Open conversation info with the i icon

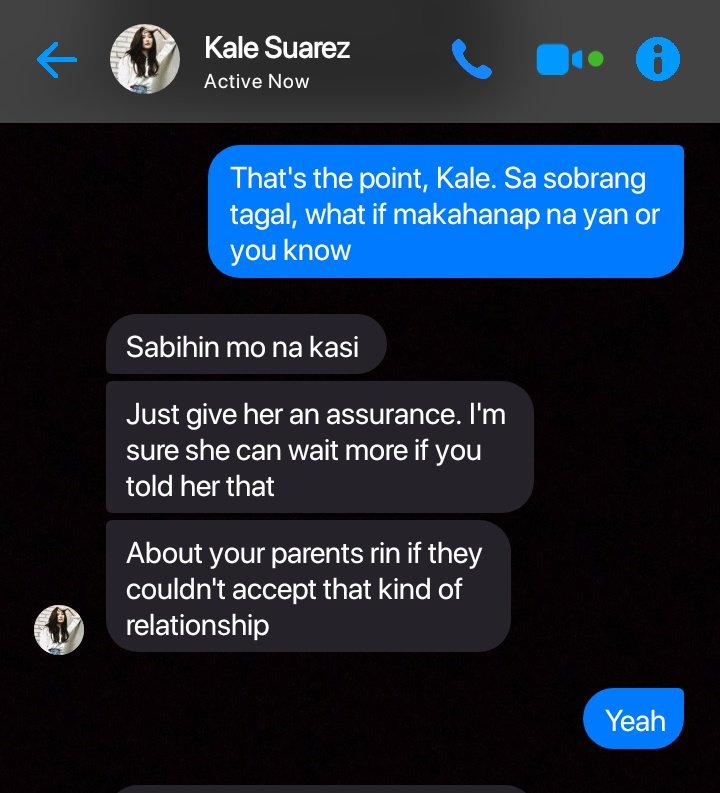pyautogui.click(x=658, y=59)
